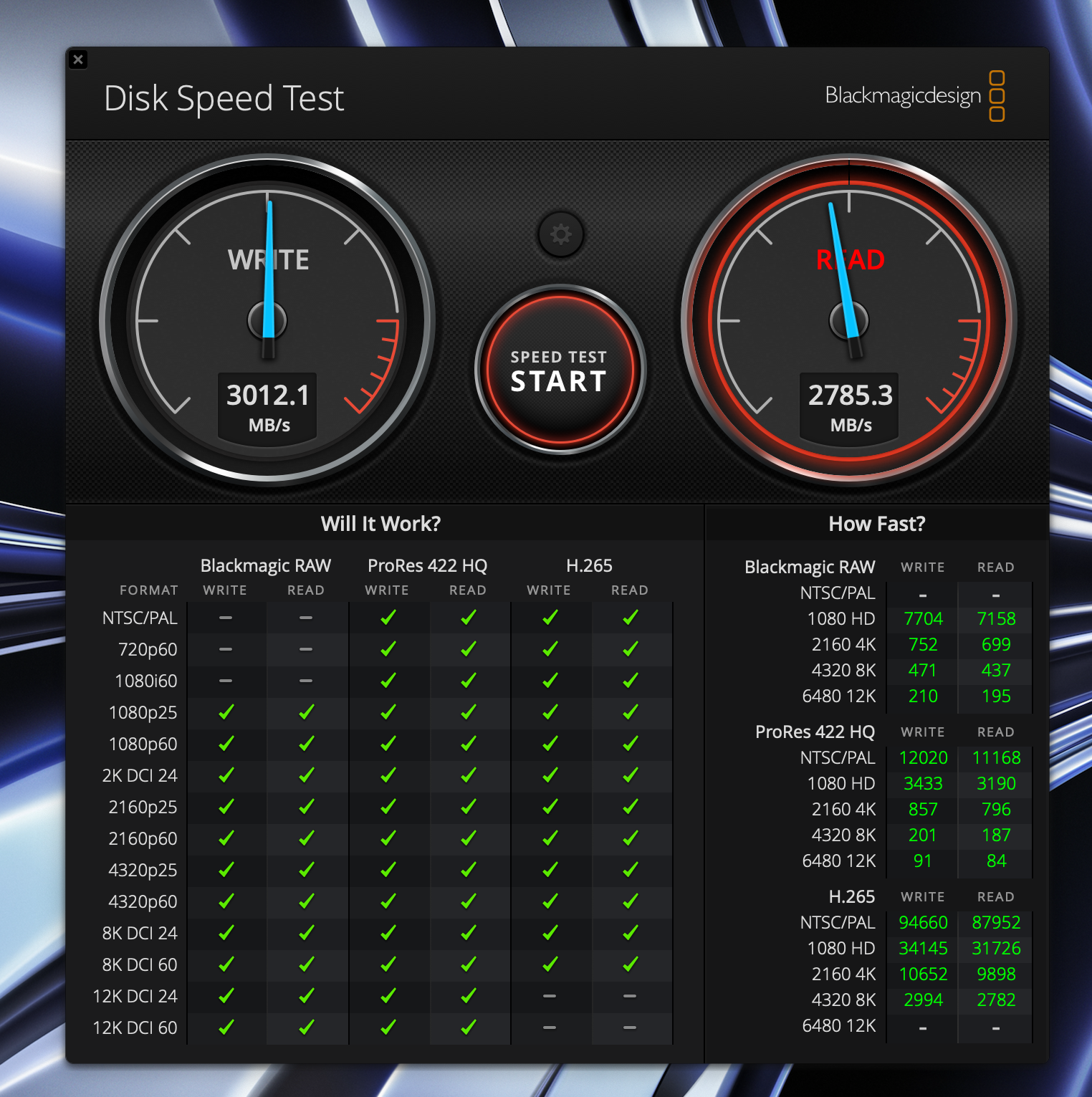This screenshot has height=1097, width=1092.
Task: Click ProRes 6480 12K read value 84
Action: coord(996,861)
